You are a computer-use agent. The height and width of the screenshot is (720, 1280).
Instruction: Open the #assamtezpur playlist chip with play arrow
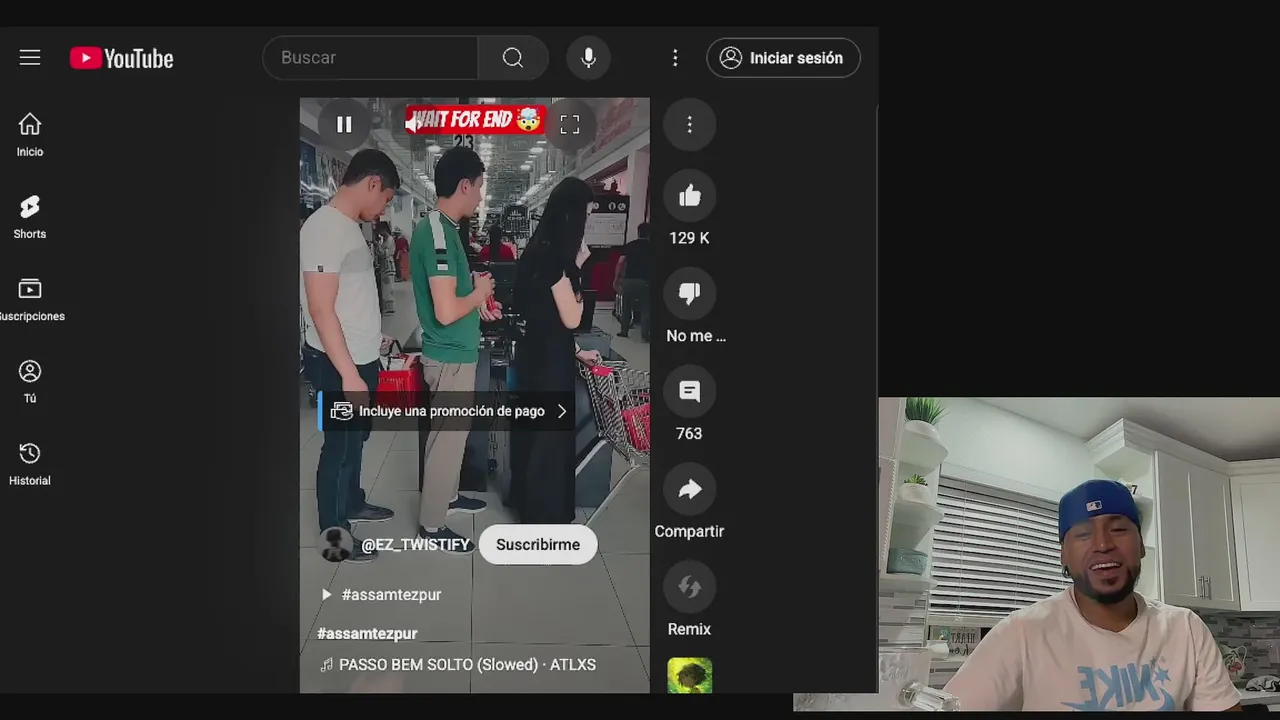381,594
